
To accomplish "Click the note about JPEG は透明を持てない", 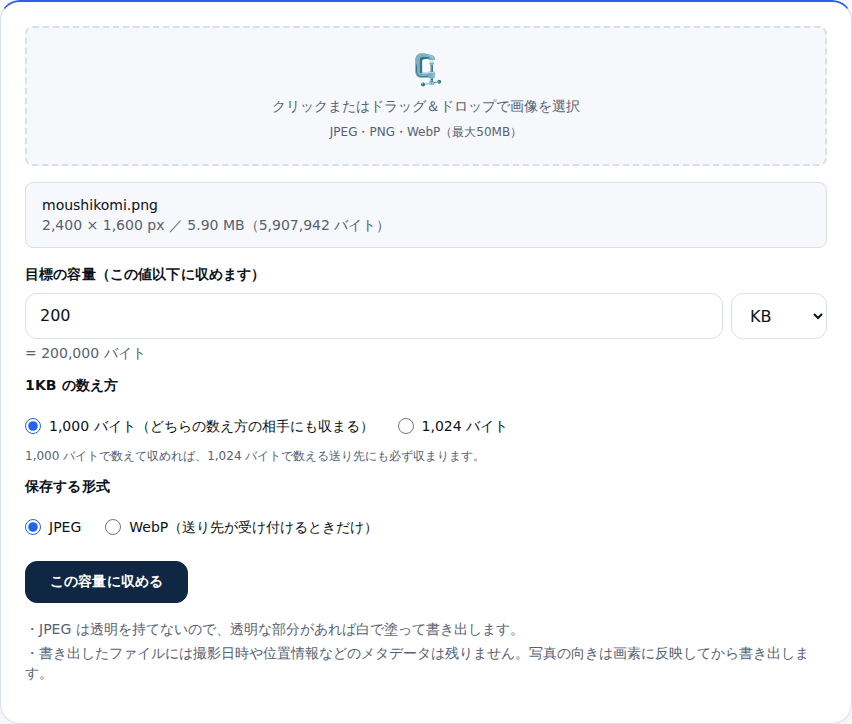I will 272,629.
